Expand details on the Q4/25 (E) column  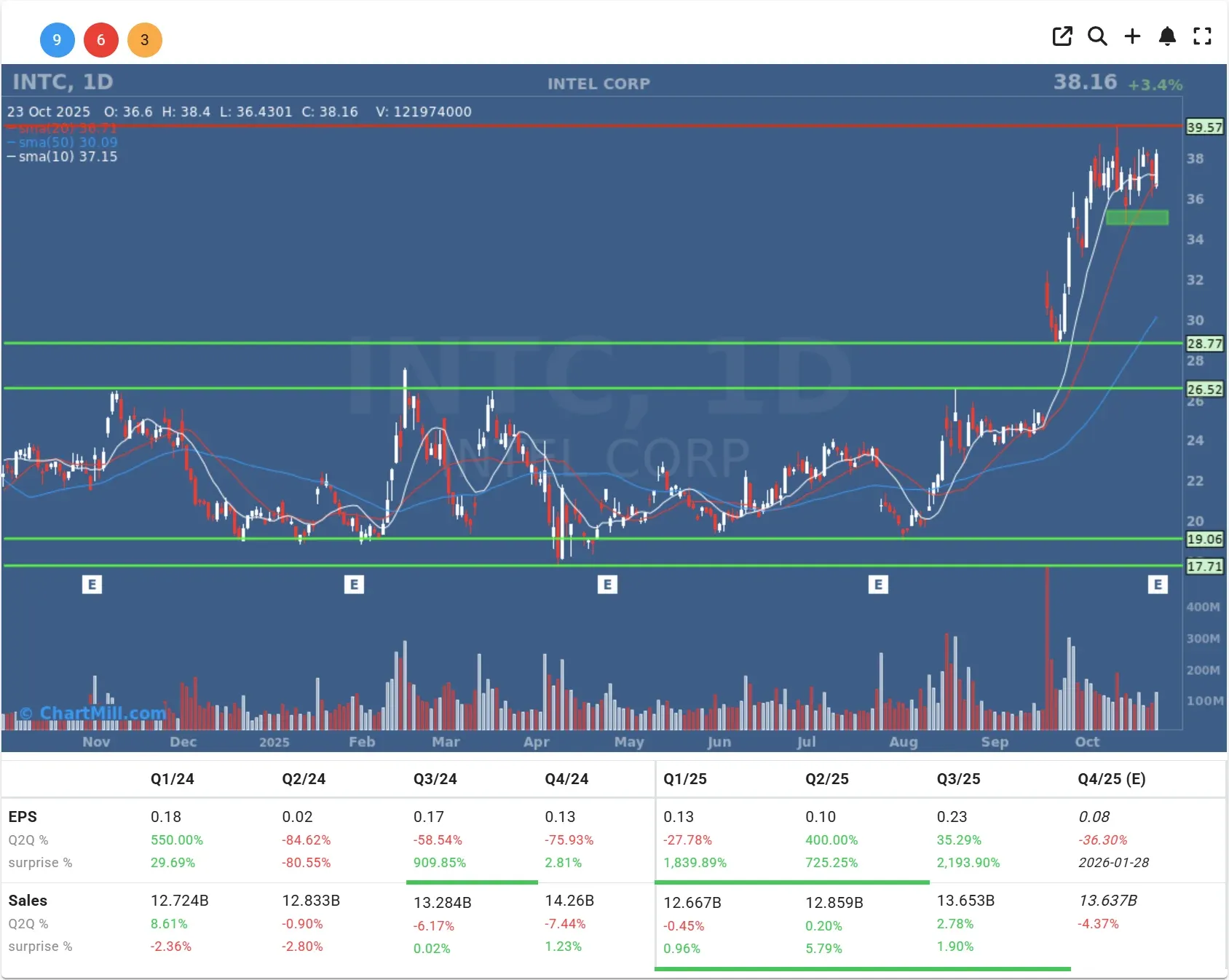pyautogui.click(x=1110, y=778)
